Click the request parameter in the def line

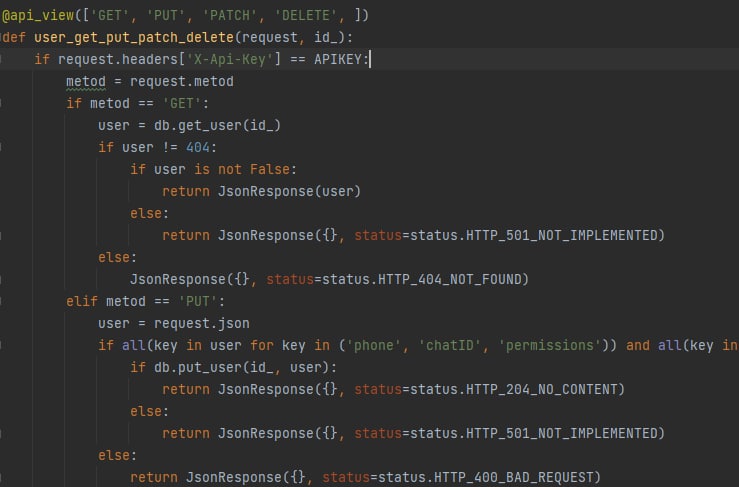(270, 37)
